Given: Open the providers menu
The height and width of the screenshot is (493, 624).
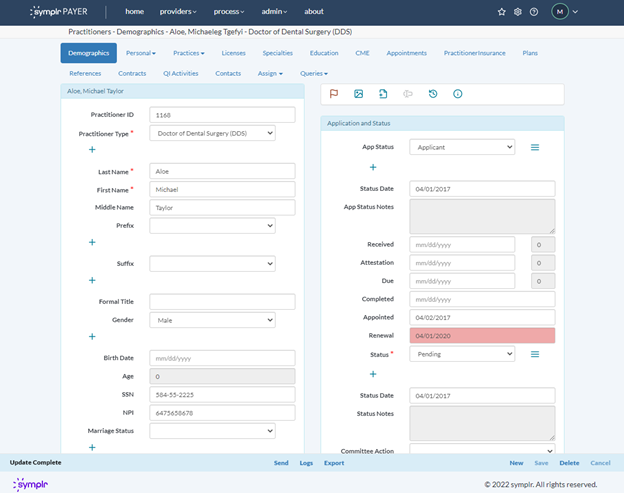Looking at the screenshot, I should [x=178, y=12].
